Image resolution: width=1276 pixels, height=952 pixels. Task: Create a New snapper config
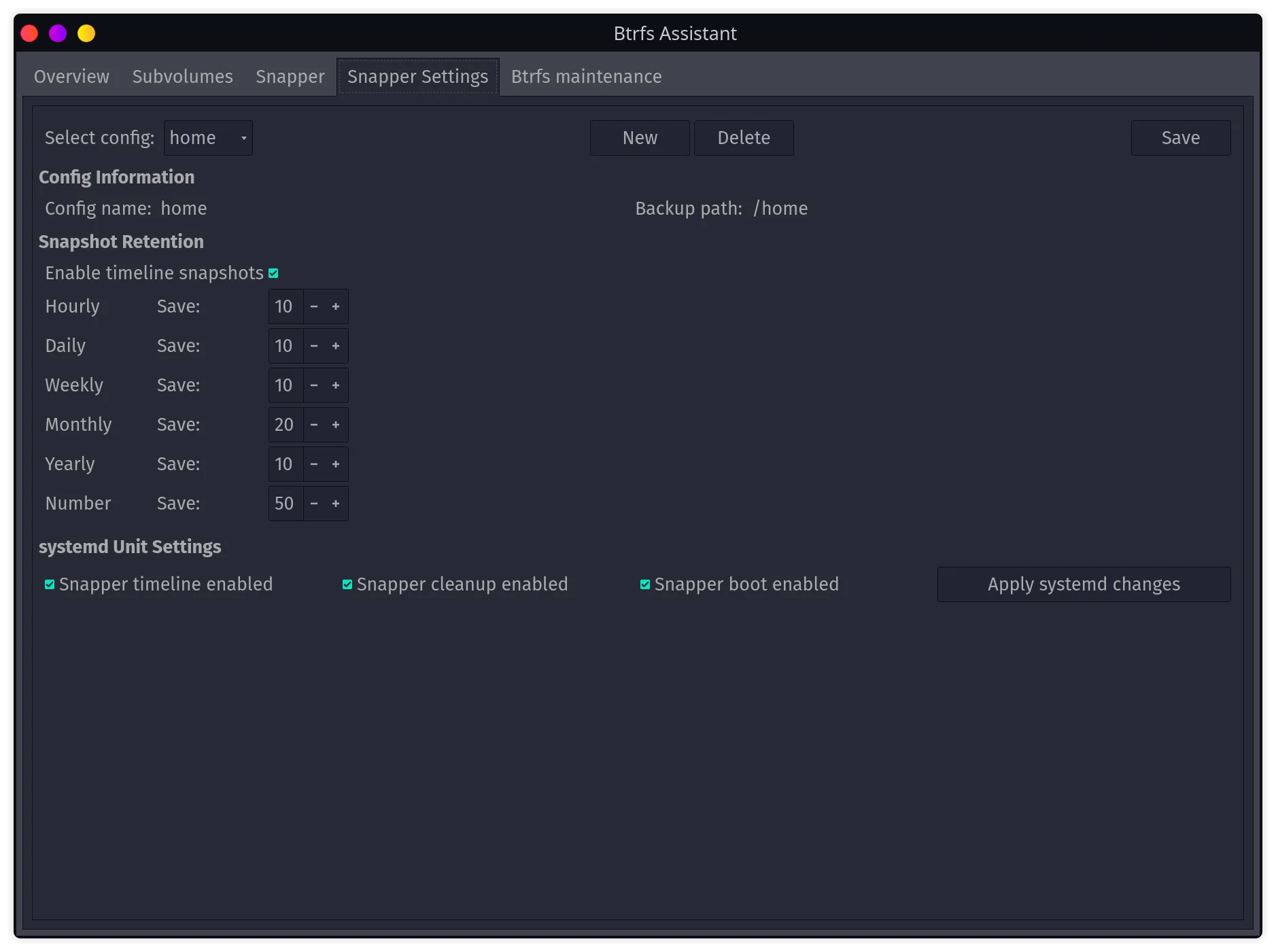pyautogui.click(x=640, y=138)
